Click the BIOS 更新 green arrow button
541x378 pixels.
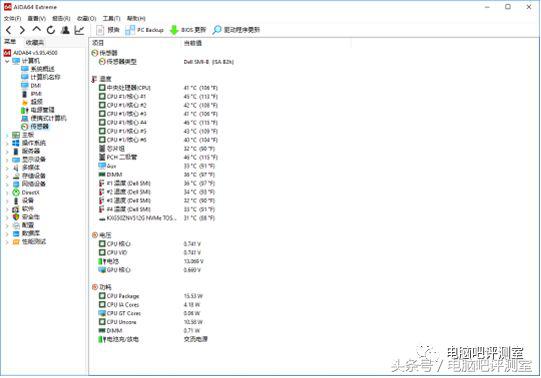pos(188,30)
